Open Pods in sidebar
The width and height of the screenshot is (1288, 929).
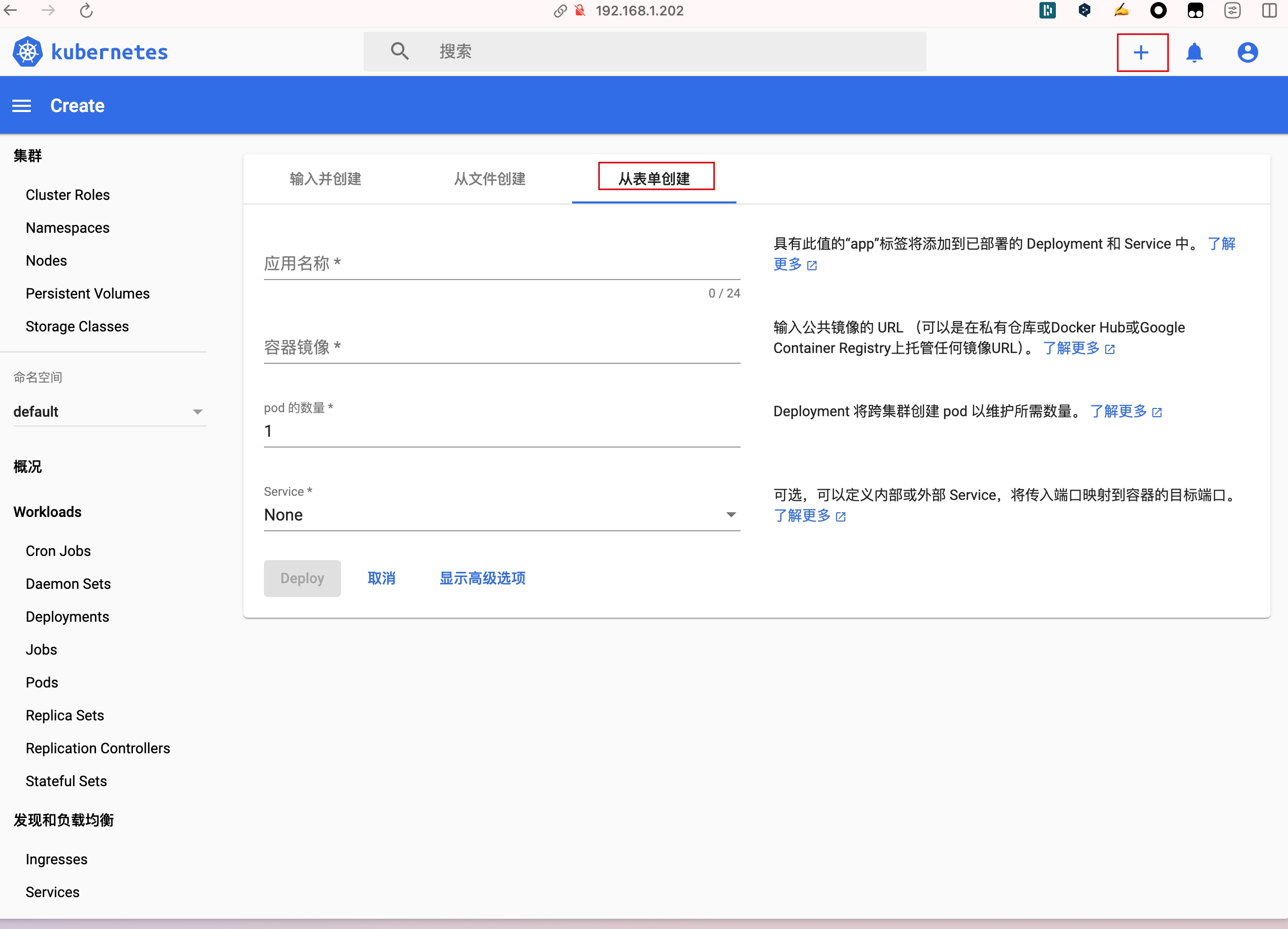pos(42,683)
